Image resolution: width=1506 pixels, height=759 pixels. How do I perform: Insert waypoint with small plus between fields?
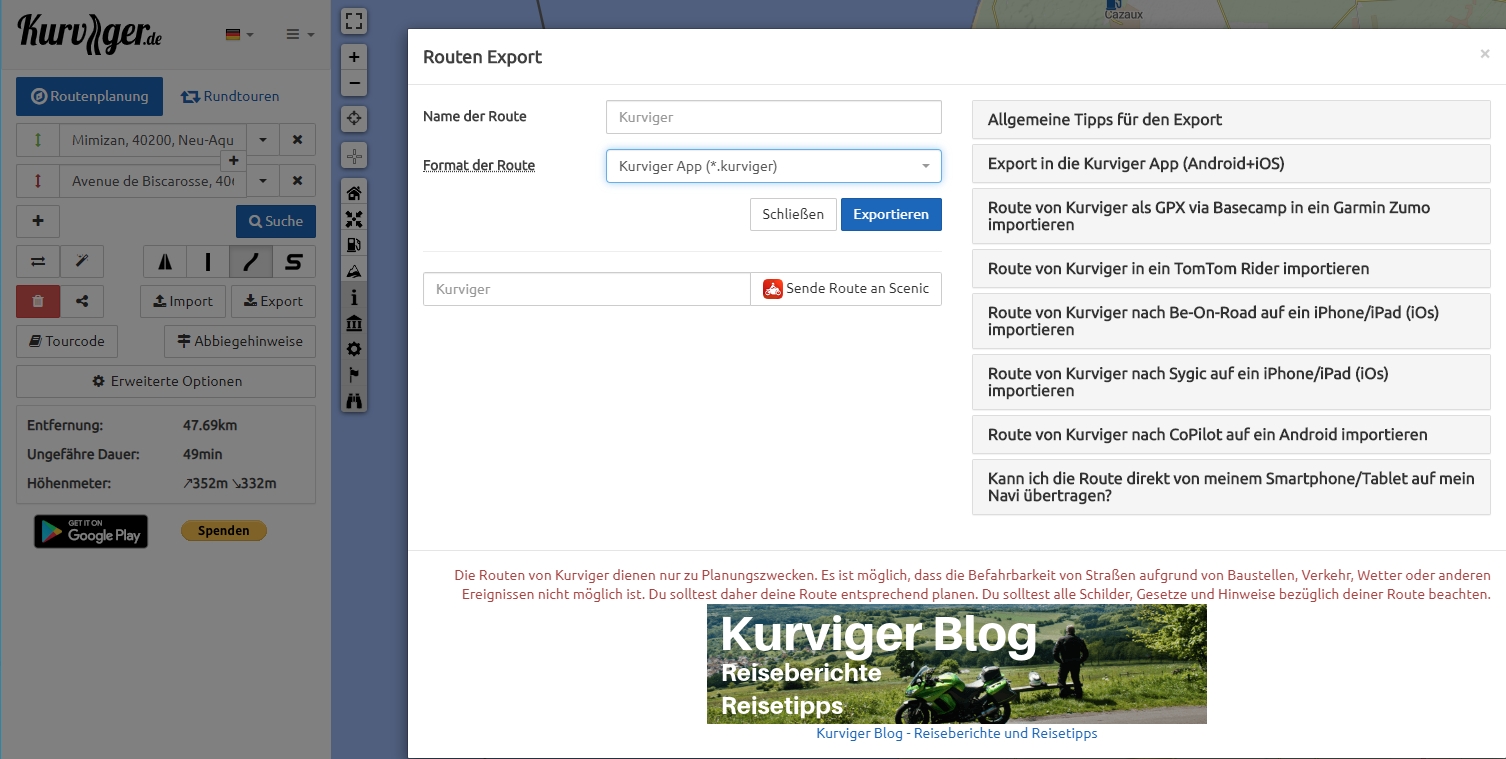pyautogui.click(x=233, y=160)
